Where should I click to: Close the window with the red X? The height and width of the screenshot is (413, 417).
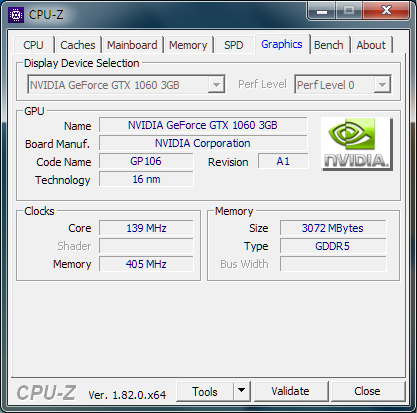(x=386, y=11)
